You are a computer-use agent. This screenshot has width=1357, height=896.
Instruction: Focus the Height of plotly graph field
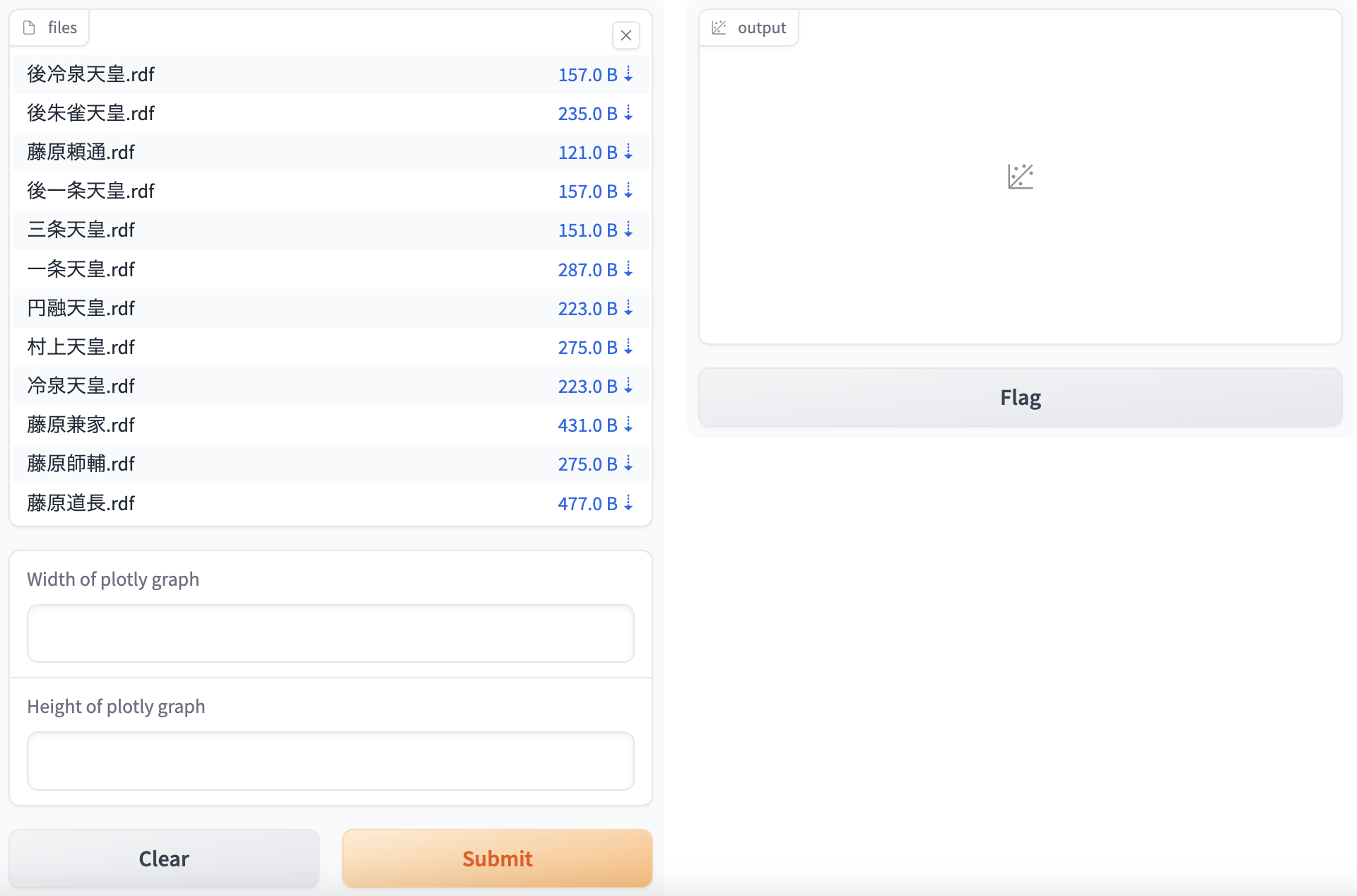[x=330, y=761]
